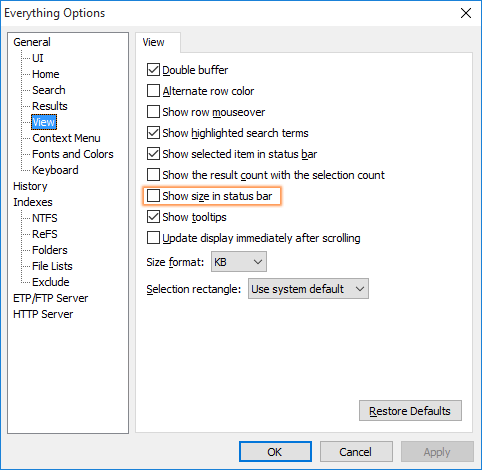The height and width of the screenshot is (470, 482).
Task: Open the HTTP Server options
Action: coord(43,314)
